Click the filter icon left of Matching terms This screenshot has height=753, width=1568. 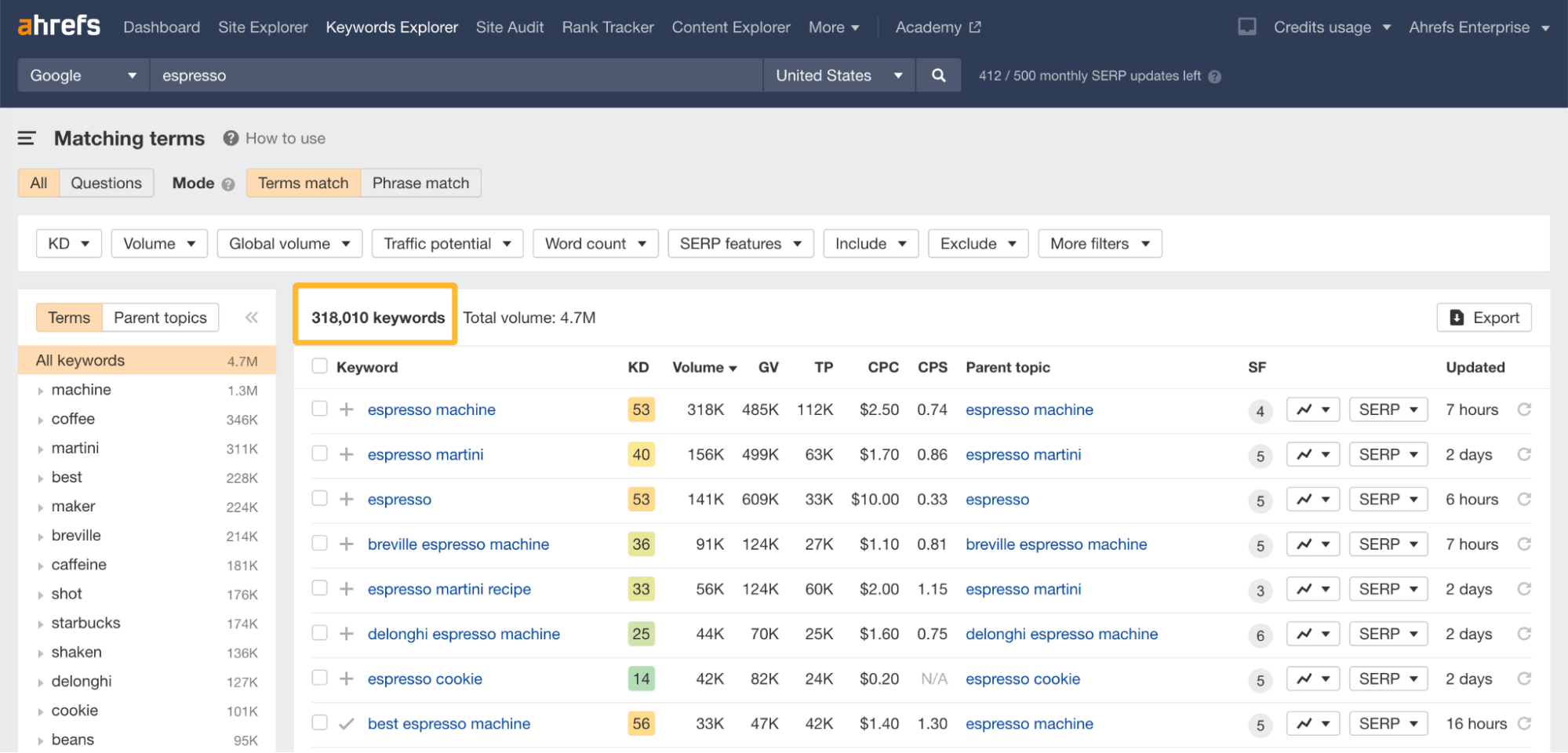click(x=26, y=138)
